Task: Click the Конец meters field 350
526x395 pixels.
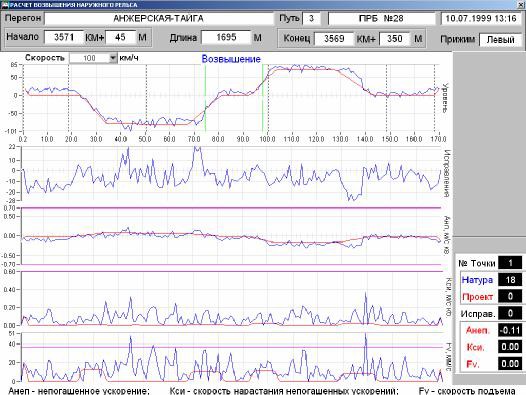Action: (394, 38)
